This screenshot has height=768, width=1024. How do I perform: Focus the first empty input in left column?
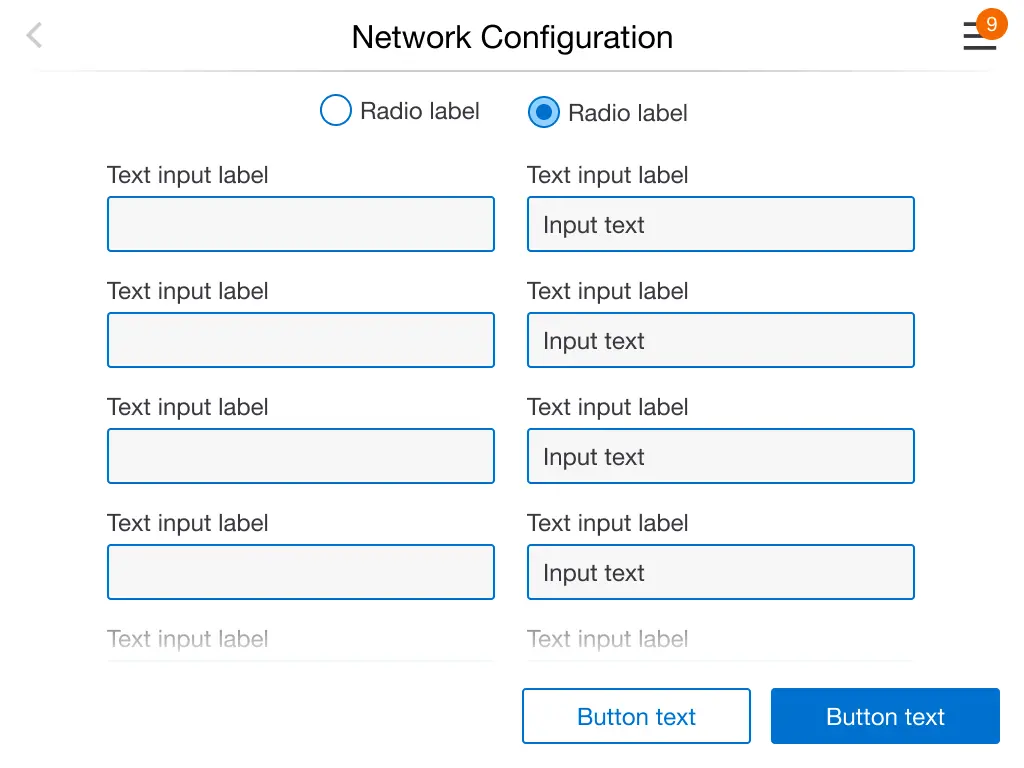[x=300, y=224]
